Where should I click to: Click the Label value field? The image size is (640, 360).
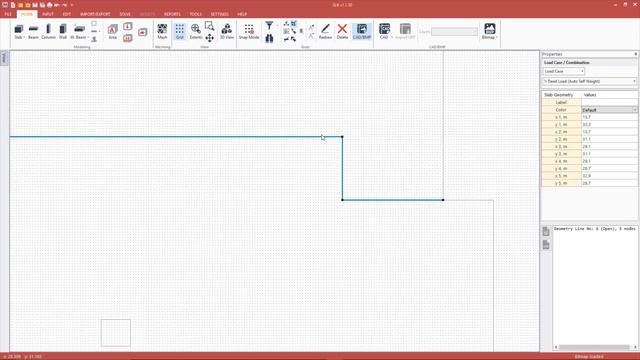click(x=609, y=102)
